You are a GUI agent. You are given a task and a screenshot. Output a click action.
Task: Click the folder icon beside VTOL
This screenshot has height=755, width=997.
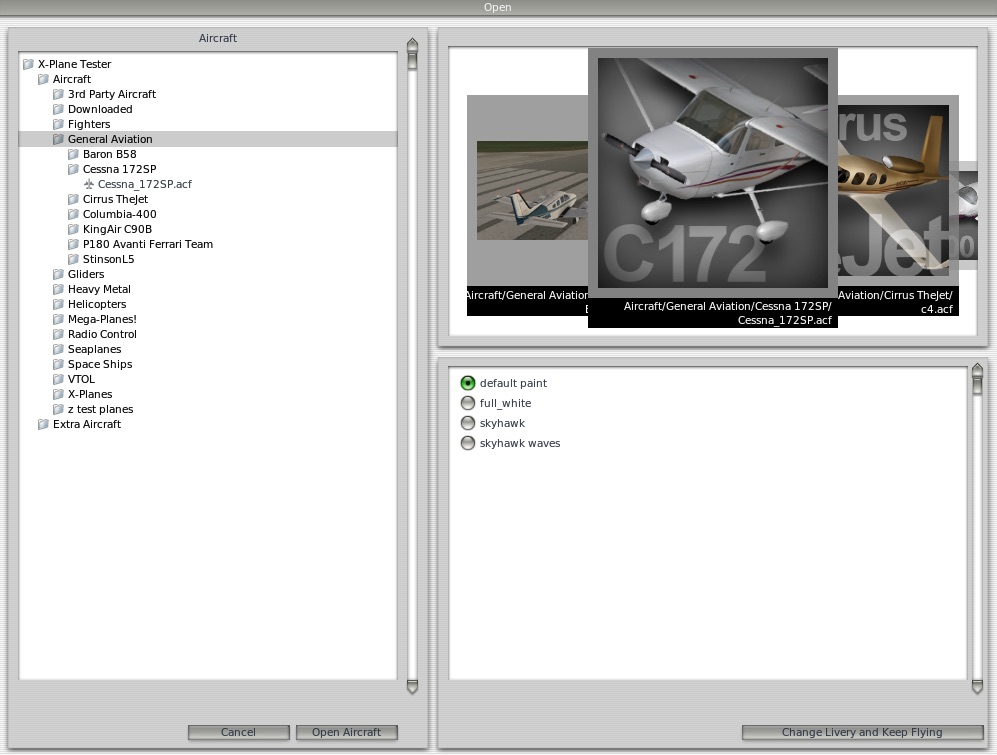coord(59,379)
